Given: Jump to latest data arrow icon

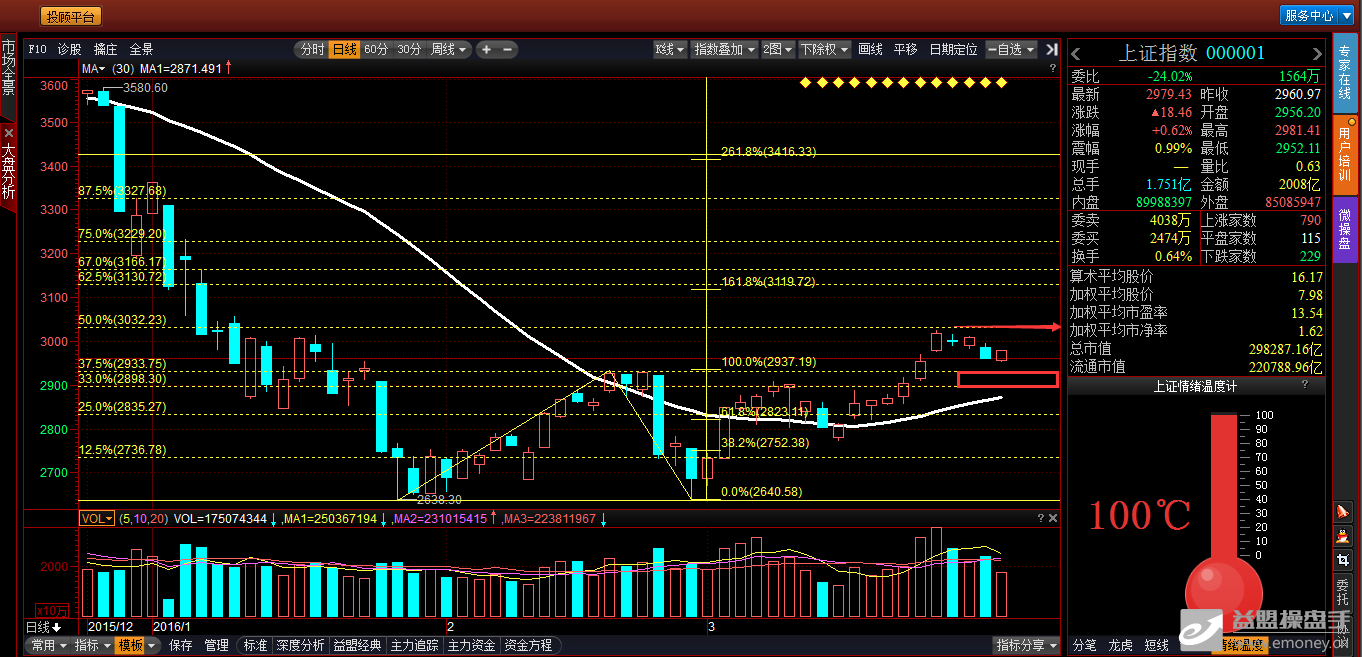Looking at the screenshot, I should tap(1051, 49).
